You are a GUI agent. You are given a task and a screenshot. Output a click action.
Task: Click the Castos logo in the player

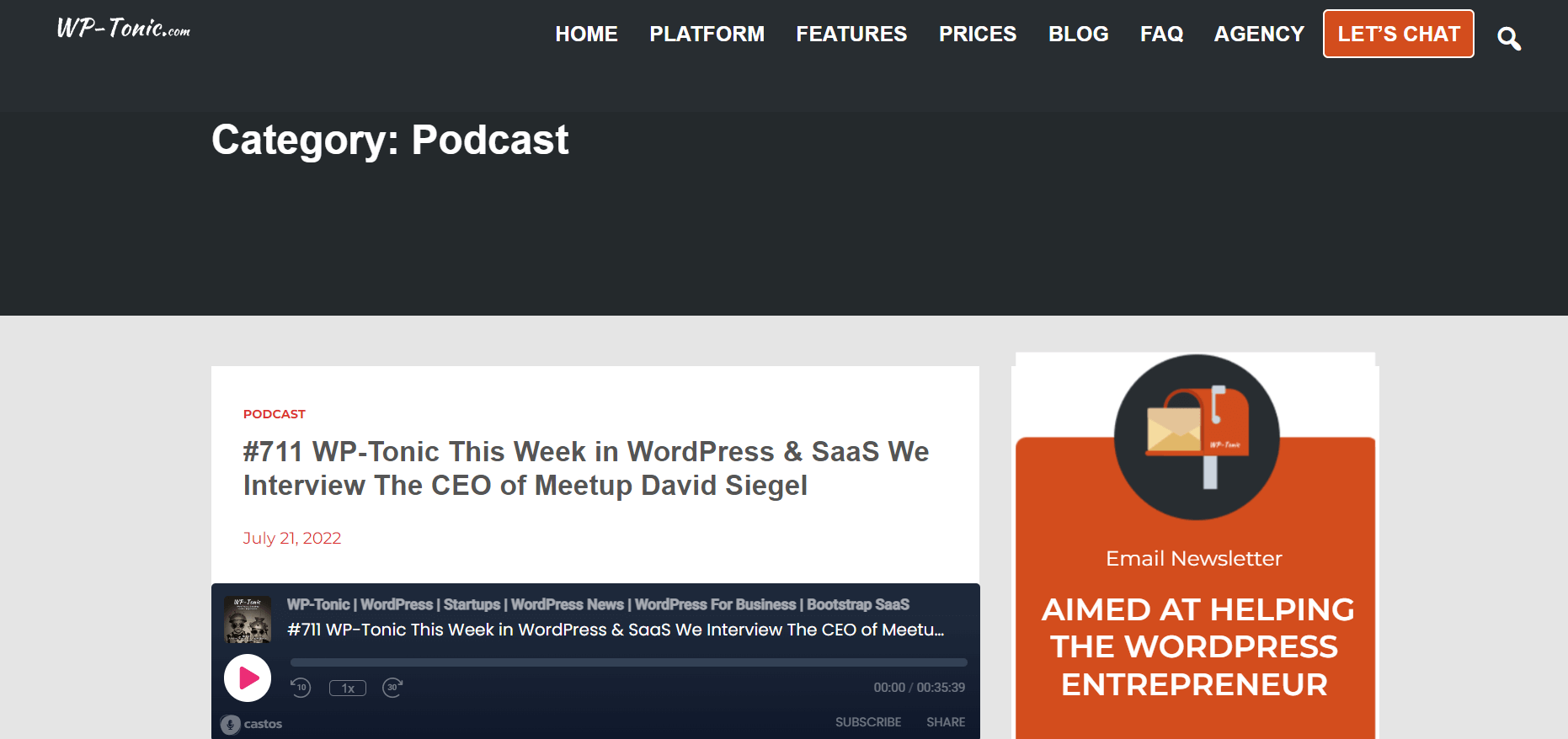(x=252, y=724)
